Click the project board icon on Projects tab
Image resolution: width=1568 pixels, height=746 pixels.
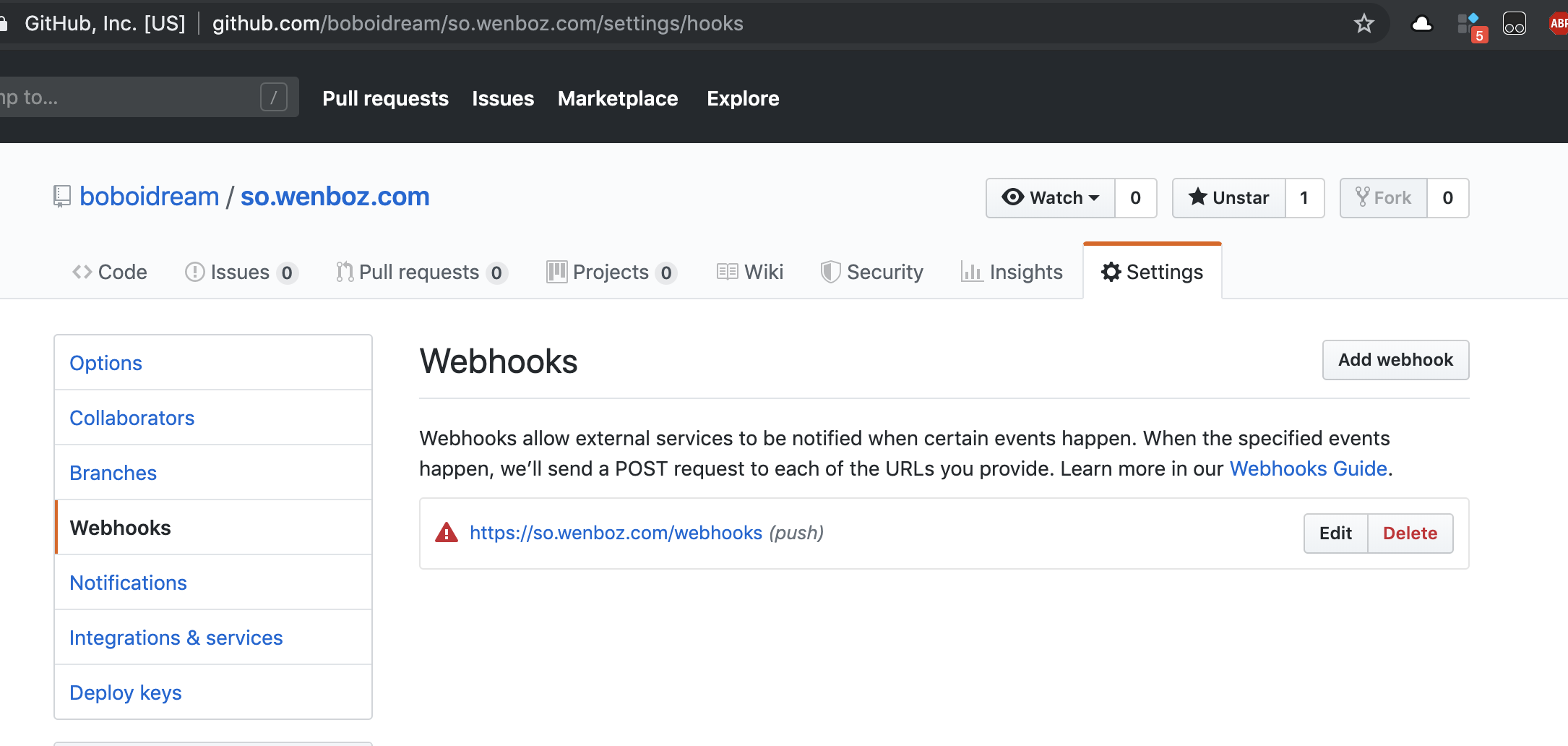556,272
